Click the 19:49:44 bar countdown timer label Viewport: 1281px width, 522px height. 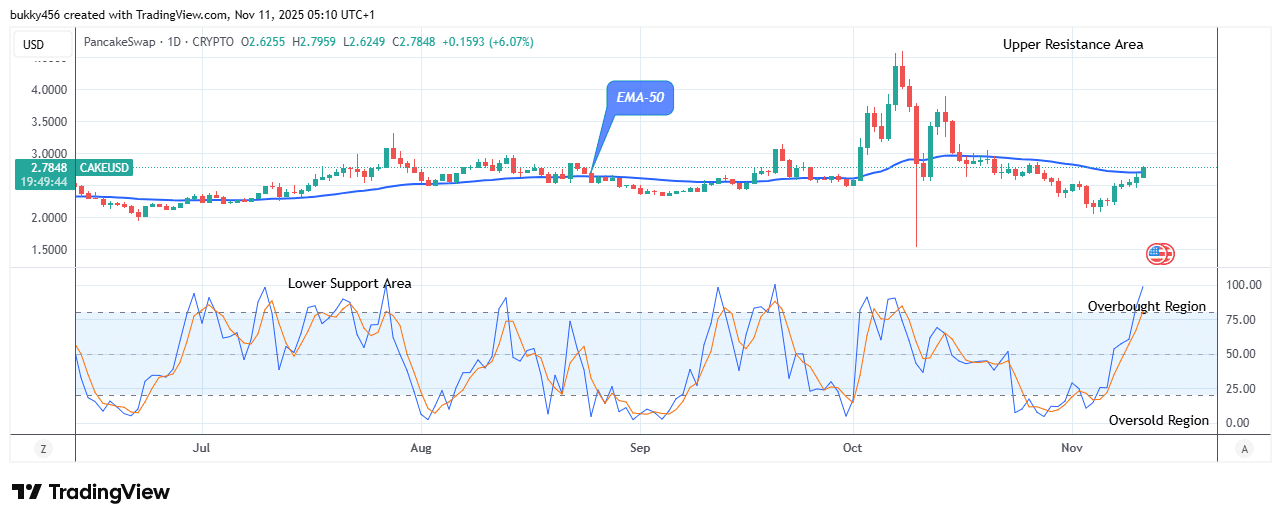(x=35, y=182)
